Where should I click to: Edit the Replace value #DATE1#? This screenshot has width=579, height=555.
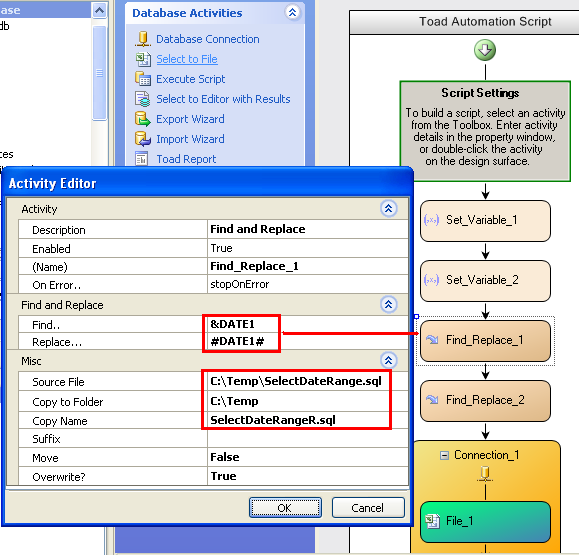click(308, 341)
